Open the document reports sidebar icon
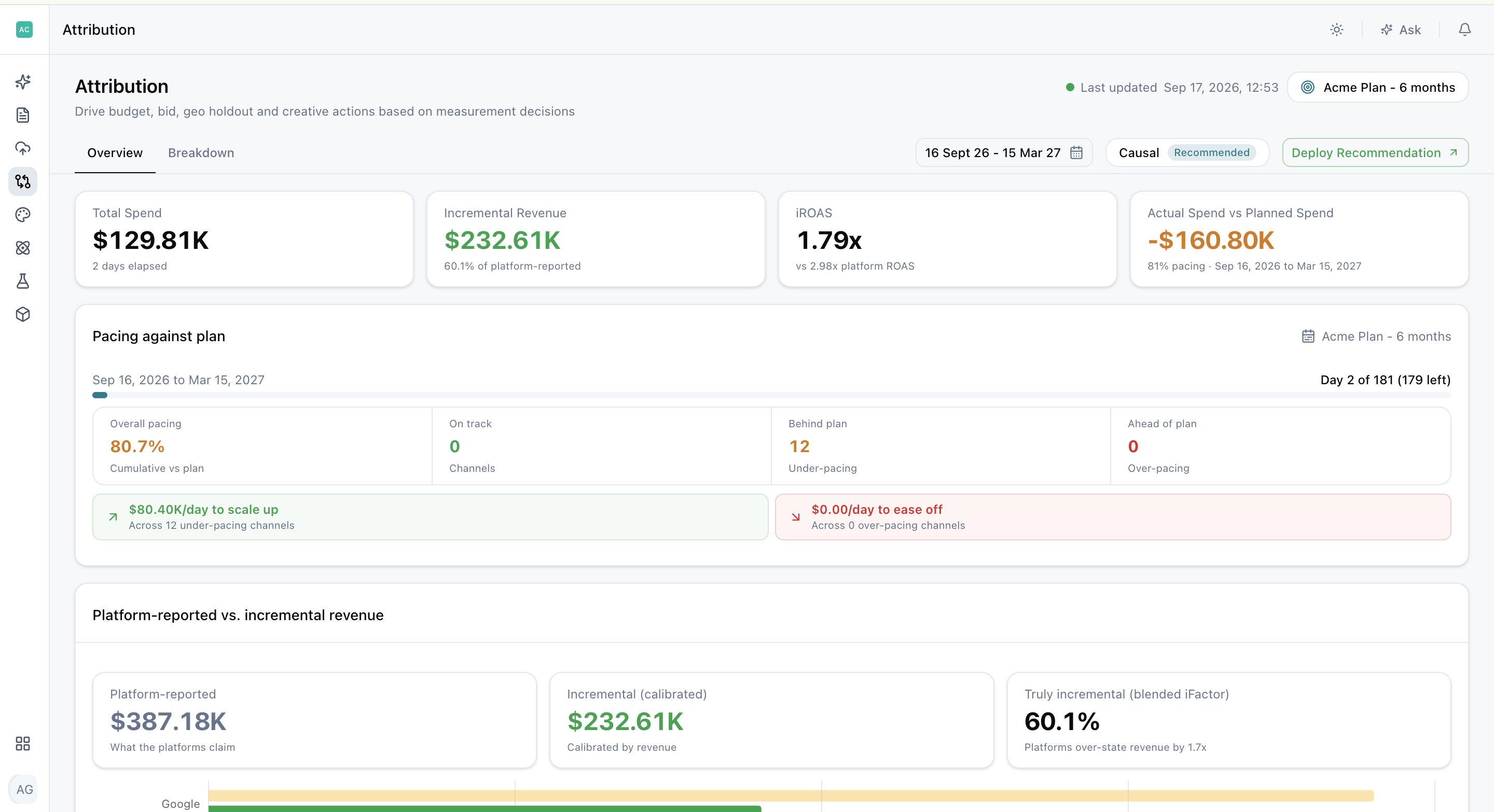The height and width of the screenshot is (812, 1494). [23, 115]
